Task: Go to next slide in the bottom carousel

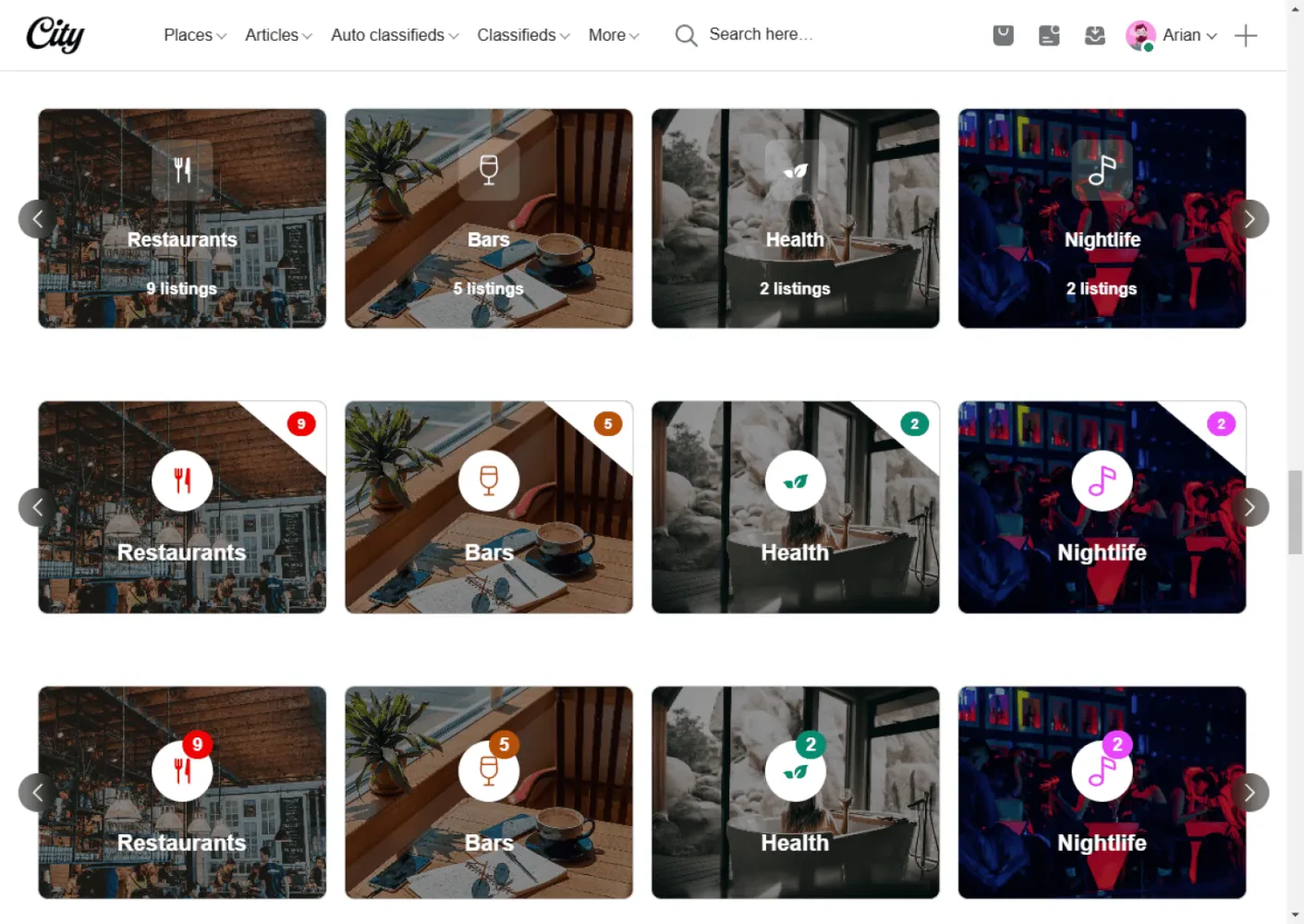Action: (1249, 793)
